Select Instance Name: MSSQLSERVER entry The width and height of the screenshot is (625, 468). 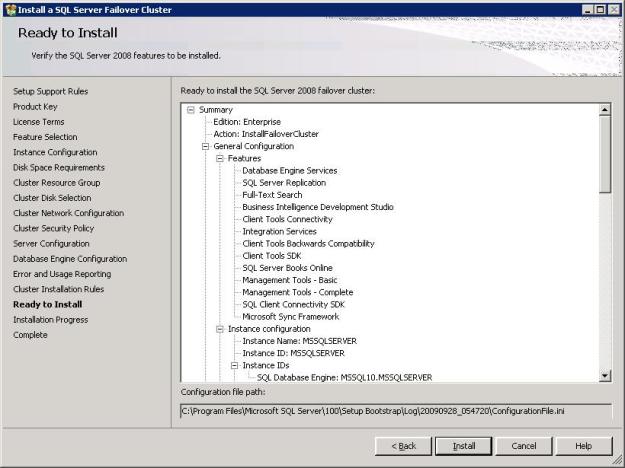coord(299,341)
